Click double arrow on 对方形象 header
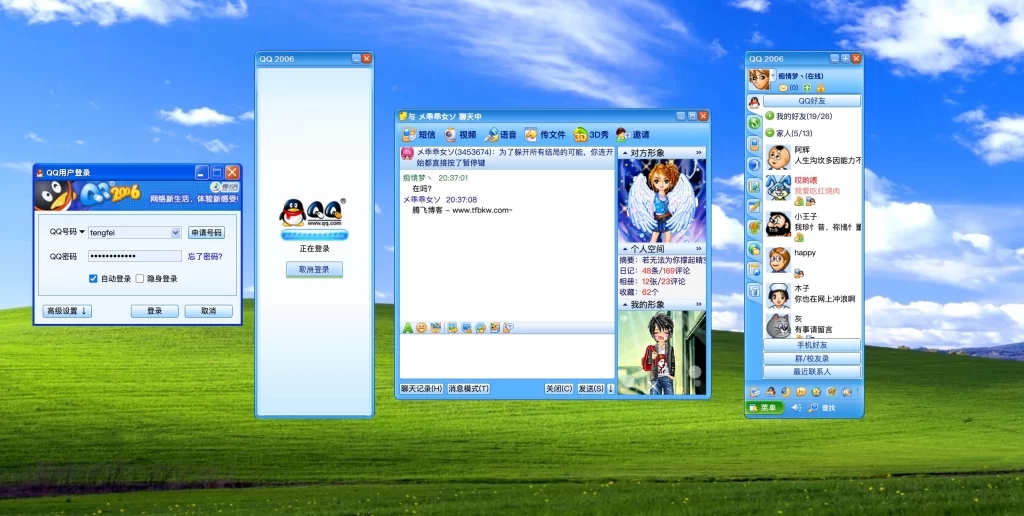This screenshot has height=516, width=1024. pos(698,153)
